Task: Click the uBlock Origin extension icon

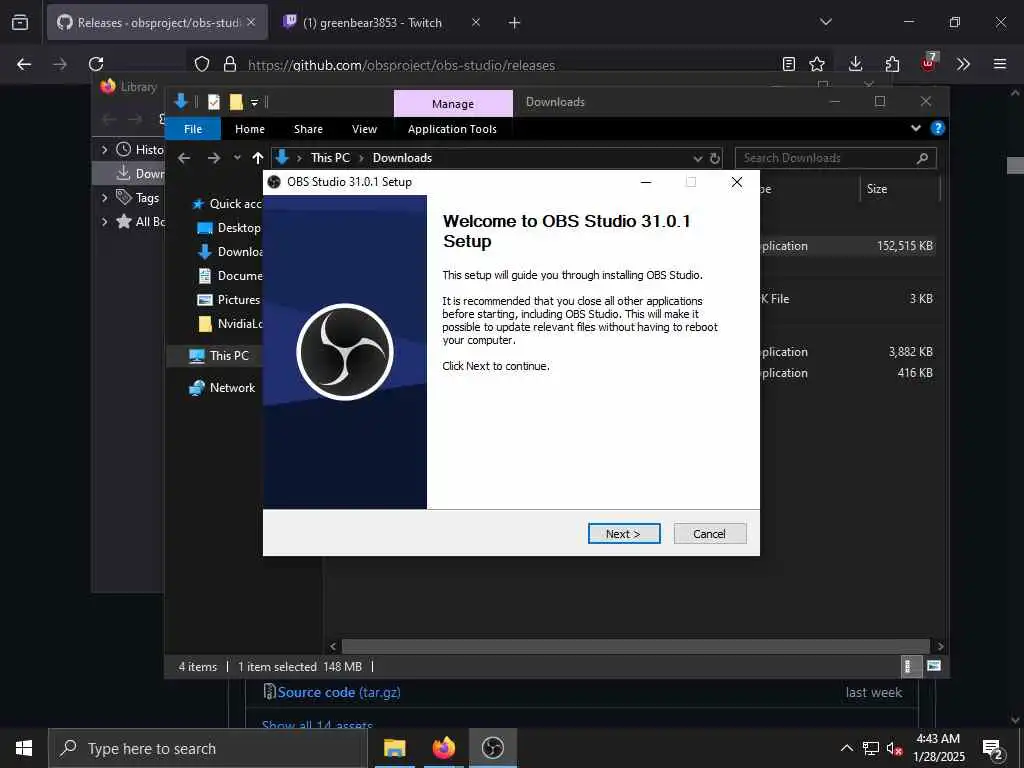Action: point(928,63)
